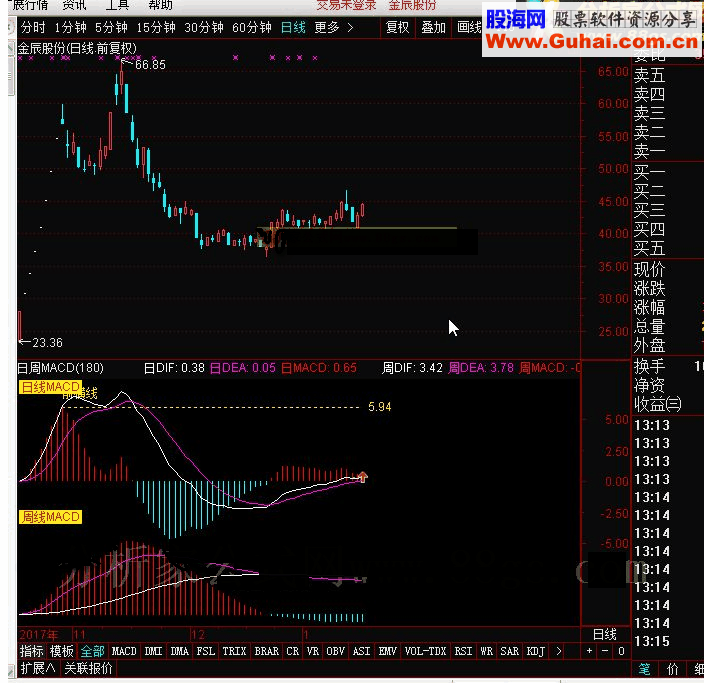
Task: Choose the VOL-TDX indicator
Action: tap(425, 651)
